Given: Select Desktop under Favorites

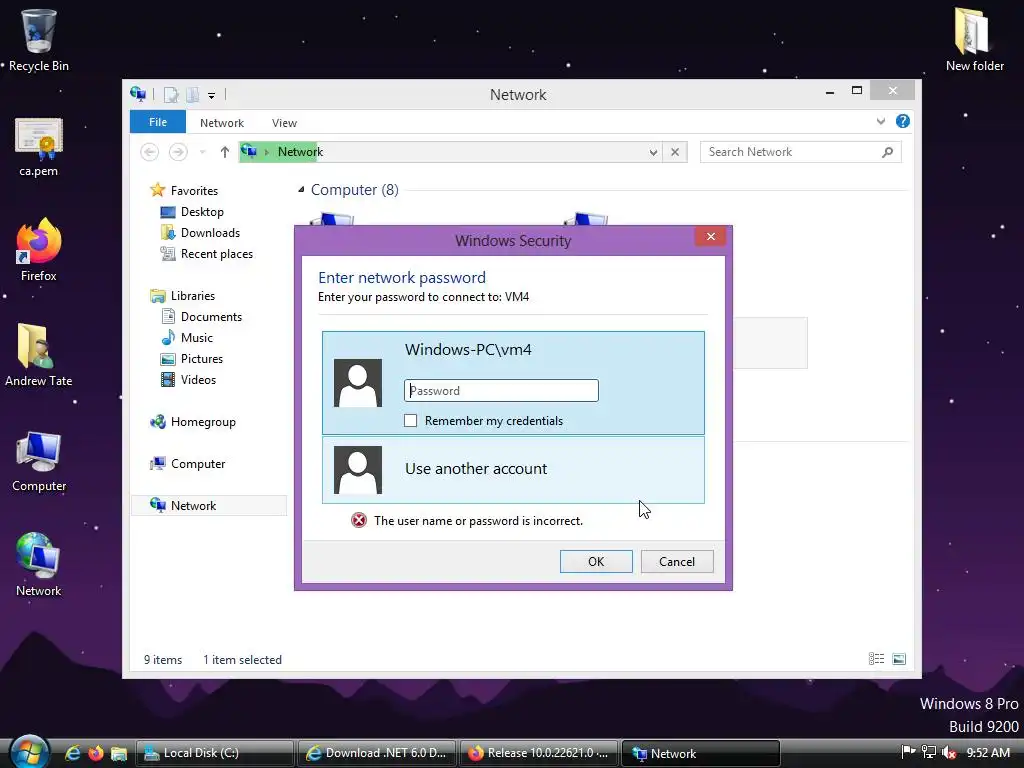Looking at the screenshot, I should (x=192, y=212).
